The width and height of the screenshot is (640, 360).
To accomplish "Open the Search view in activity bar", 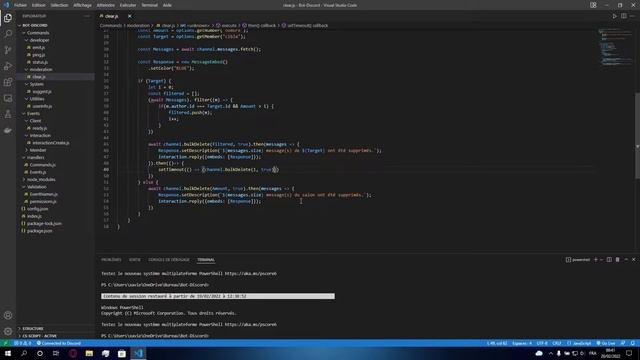I will (8, 34).
